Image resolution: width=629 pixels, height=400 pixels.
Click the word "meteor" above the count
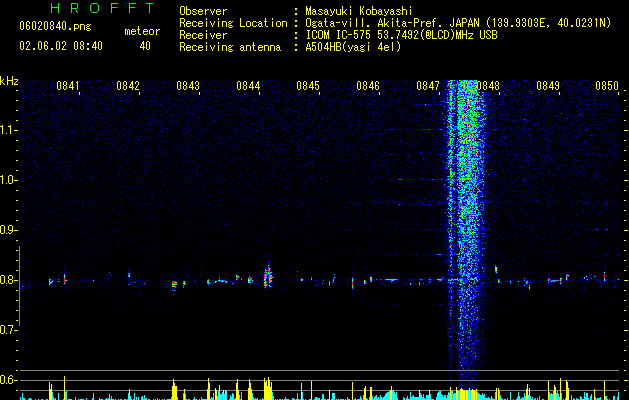click(x=142, y=31)
